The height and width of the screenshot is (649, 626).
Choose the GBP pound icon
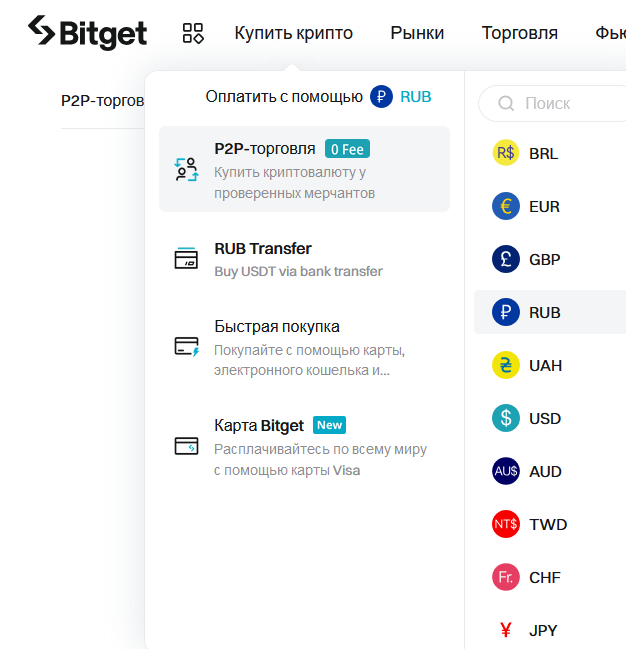point(506,259)
